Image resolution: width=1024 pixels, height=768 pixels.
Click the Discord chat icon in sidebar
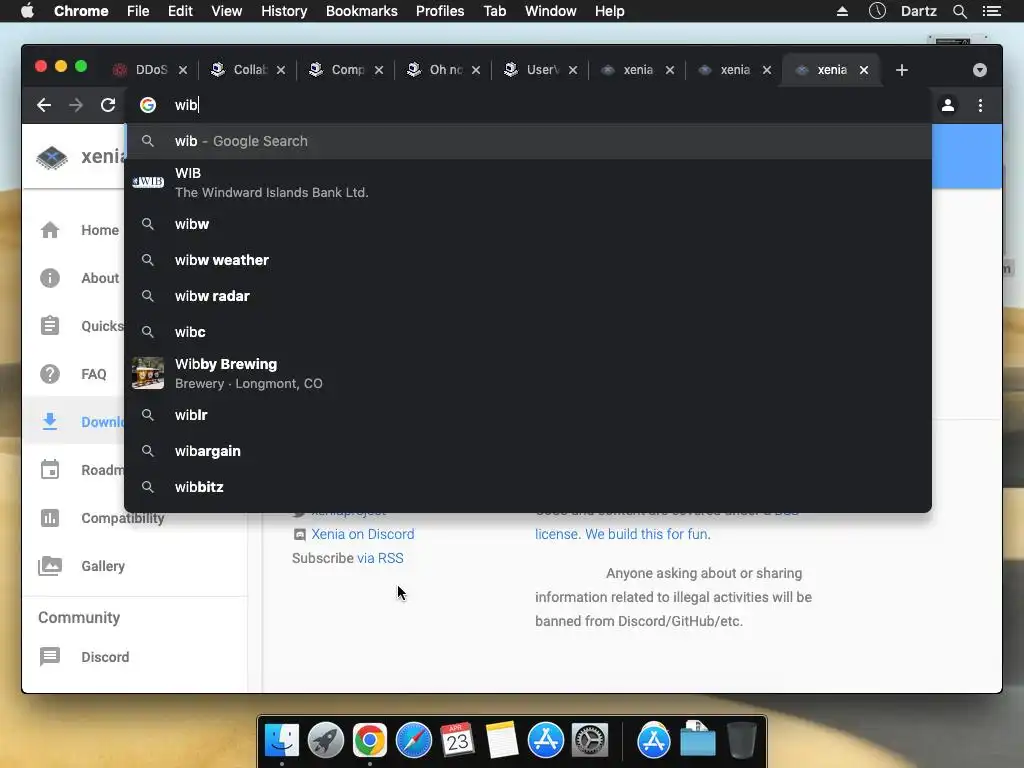tap(50, 656)
